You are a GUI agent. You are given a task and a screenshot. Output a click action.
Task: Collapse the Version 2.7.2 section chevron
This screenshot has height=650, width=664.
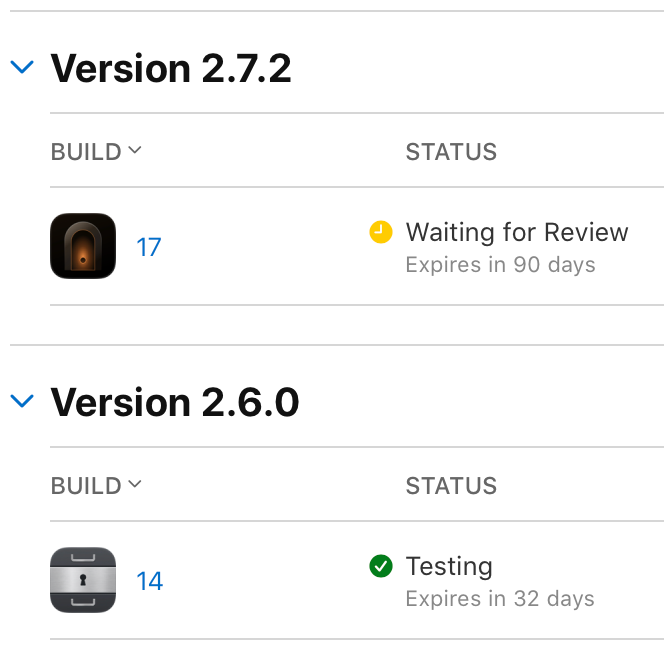tap(22, 67)
